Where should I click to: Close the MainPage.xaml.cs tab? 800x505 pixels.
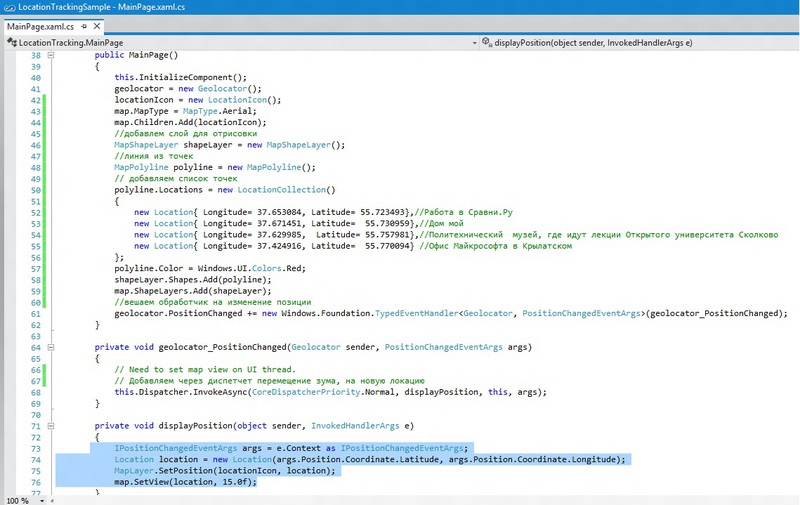(x=96, y=26)
